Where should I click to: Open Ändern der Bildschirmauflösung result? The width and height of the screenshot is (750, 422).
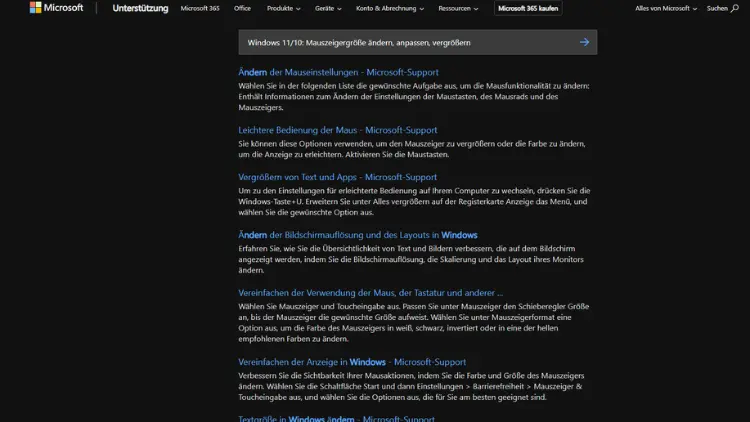point(358,235)
